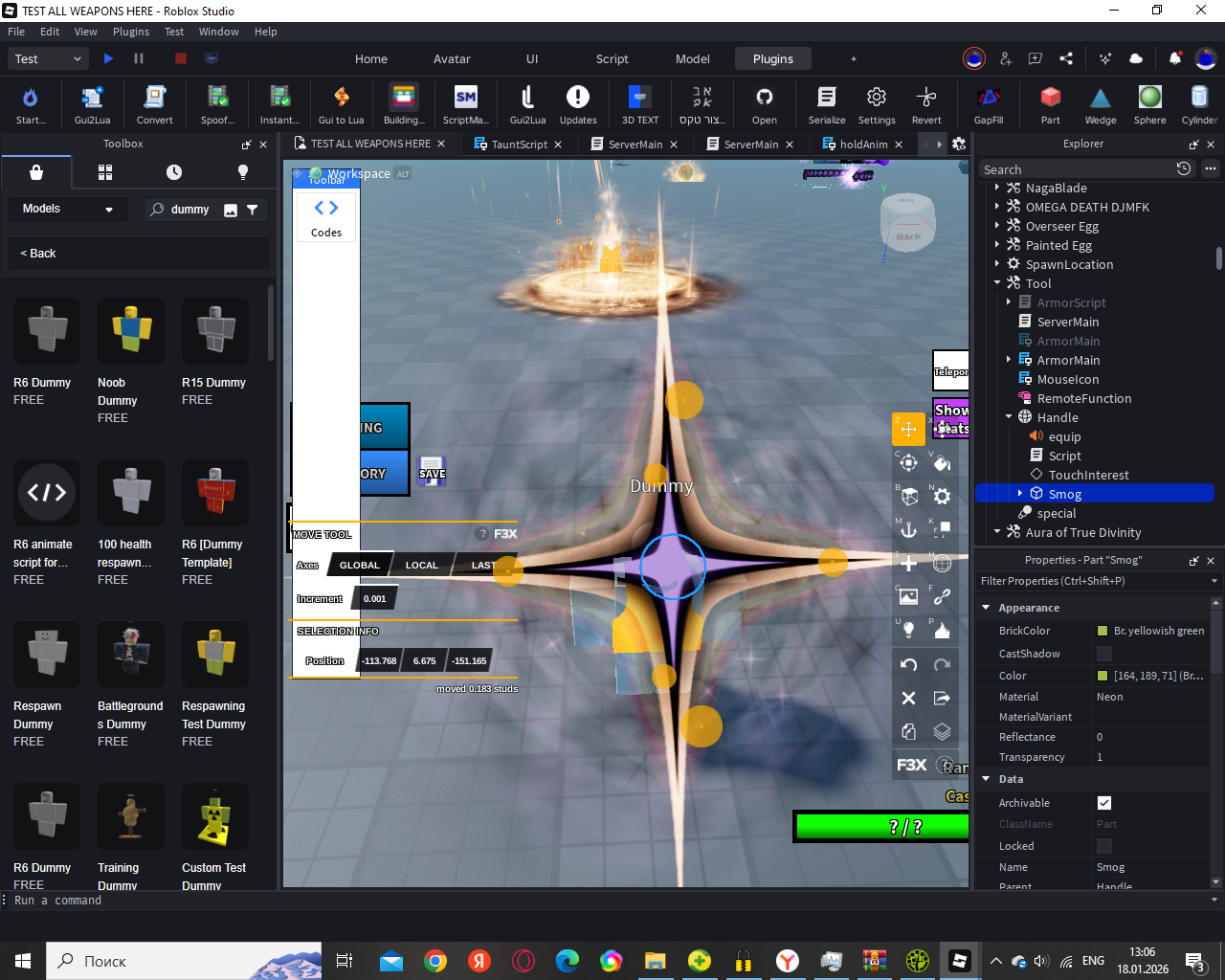
Task: Open the Toolbox Creations lightbulb tab
Action: tap(243, 172)
